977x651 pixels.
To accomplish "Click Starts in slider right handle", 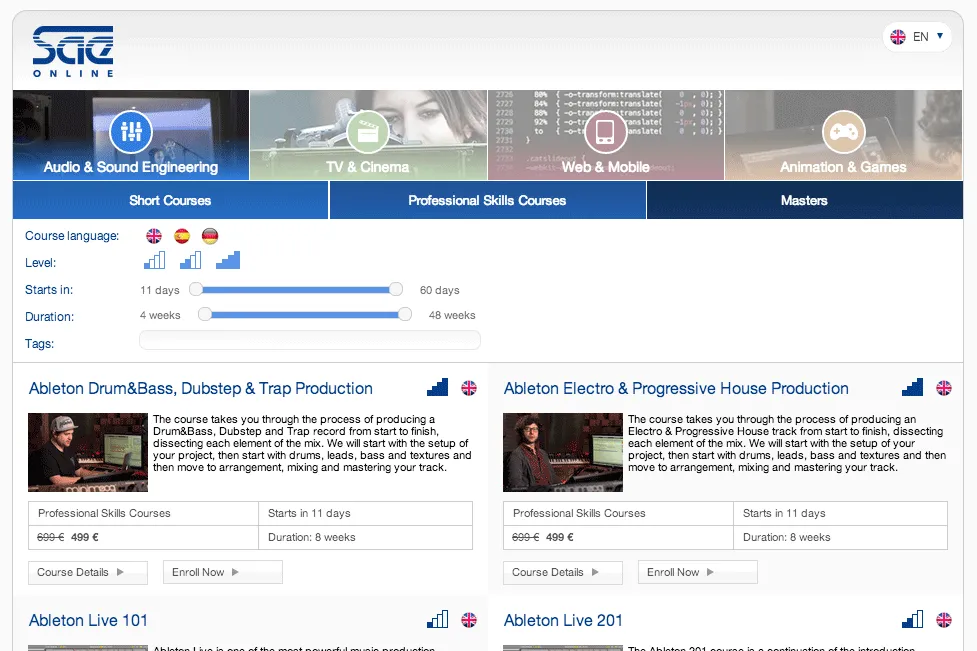I will pos(396,289).
